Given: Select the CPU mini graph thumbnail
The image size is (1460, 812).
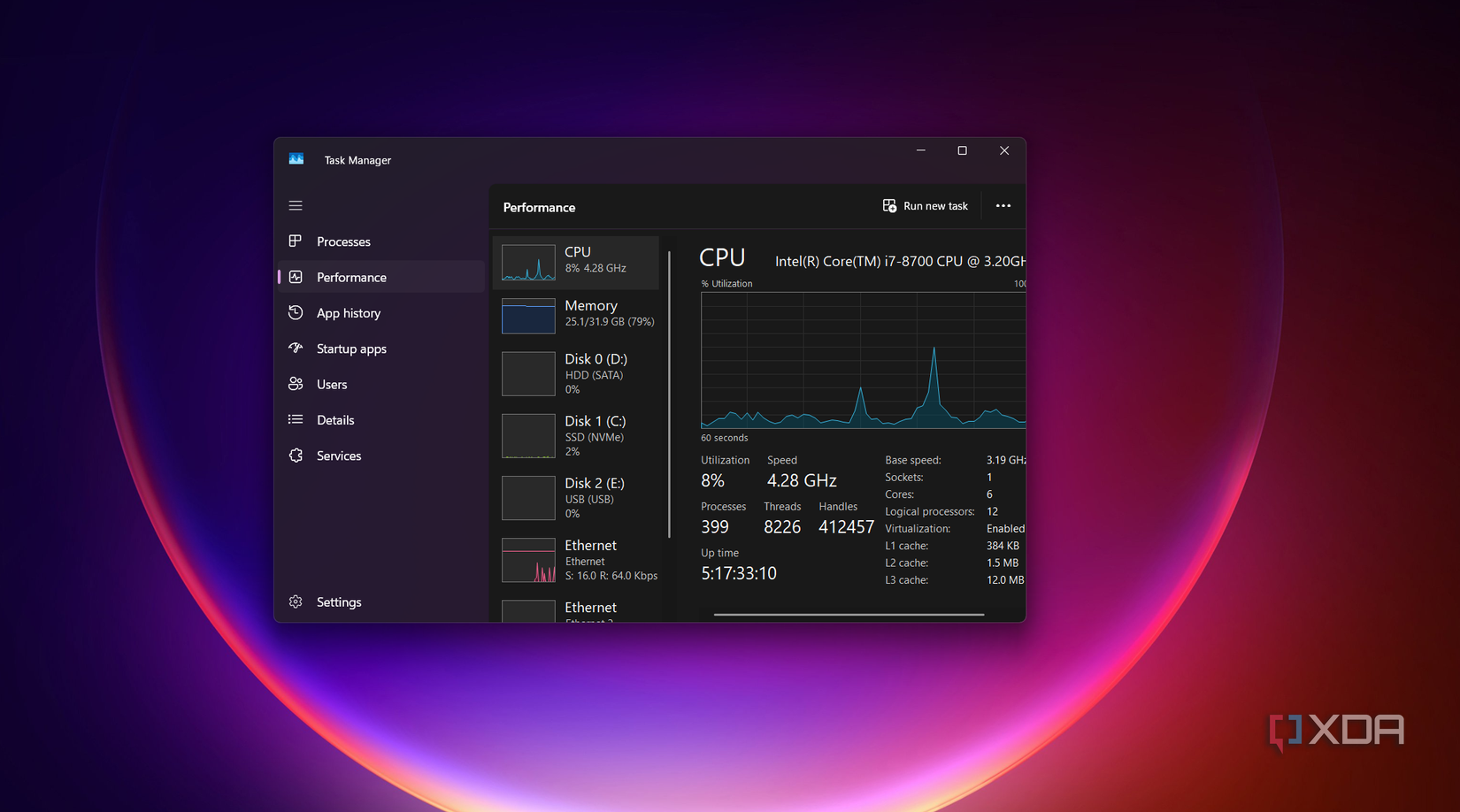Looking at the screenshot, I should click(528, 263).
